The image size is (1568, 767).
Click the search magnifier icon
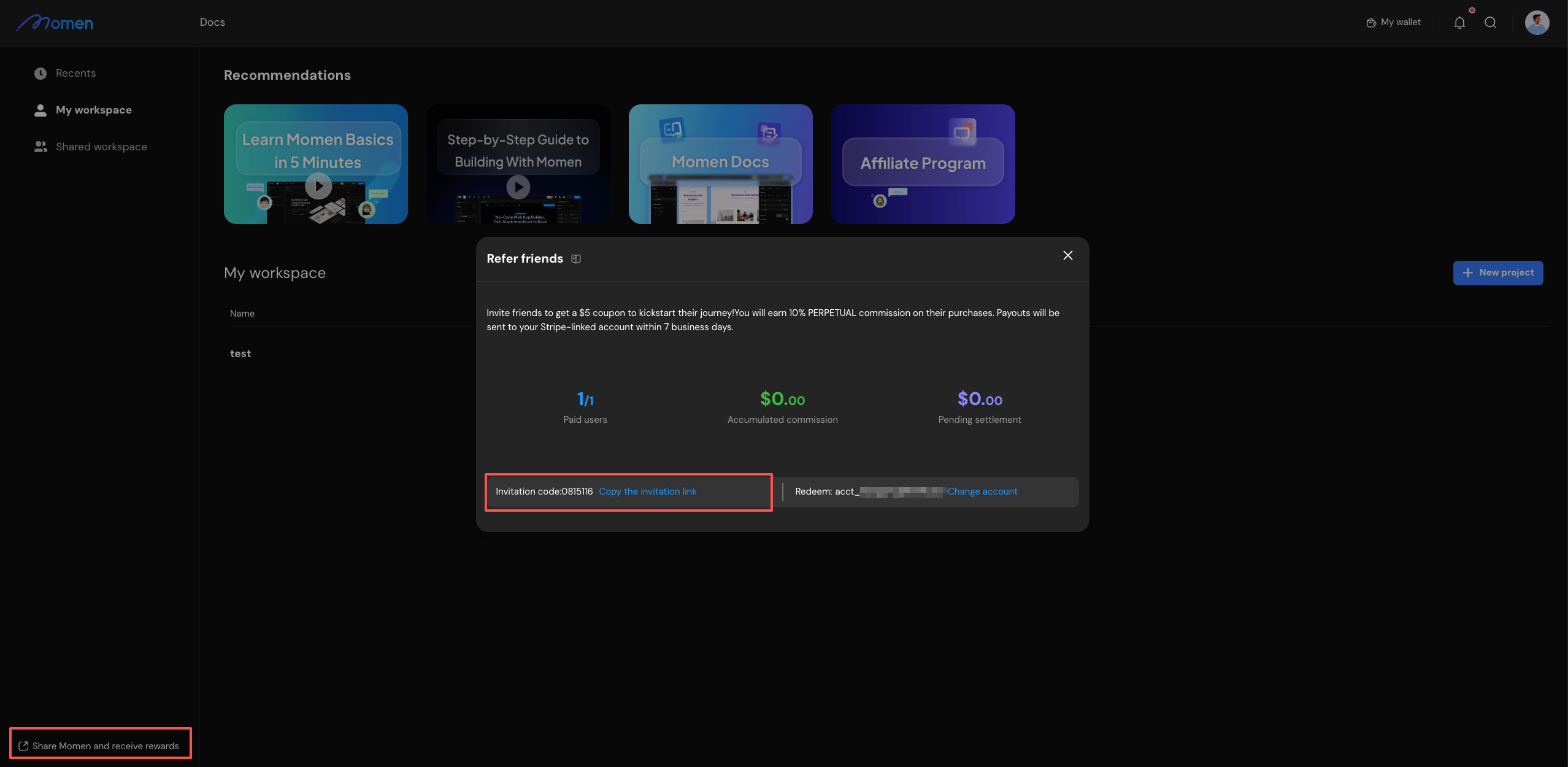[x=1490, y=23]
